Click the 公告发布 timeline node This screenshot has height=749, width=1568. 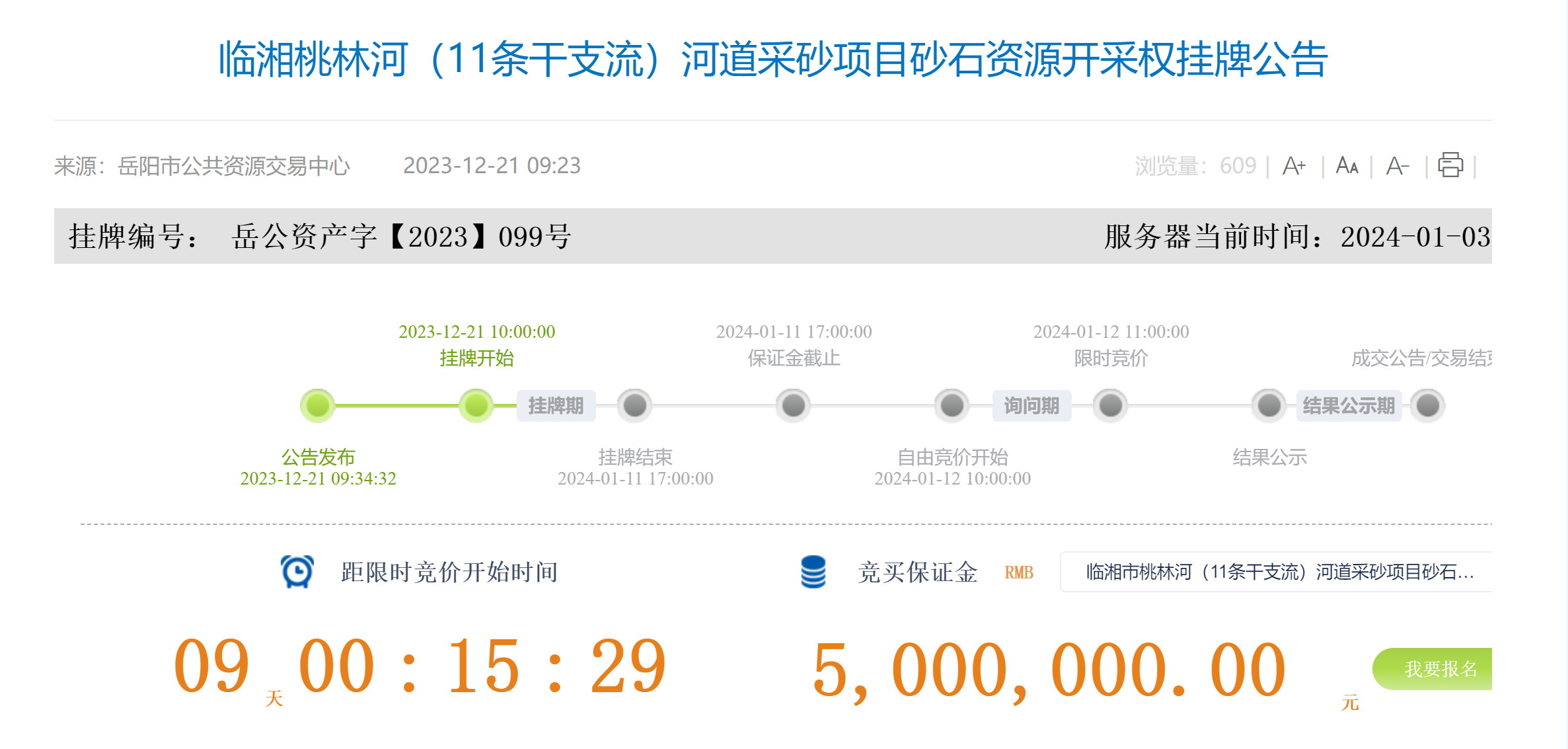(318, 405)
